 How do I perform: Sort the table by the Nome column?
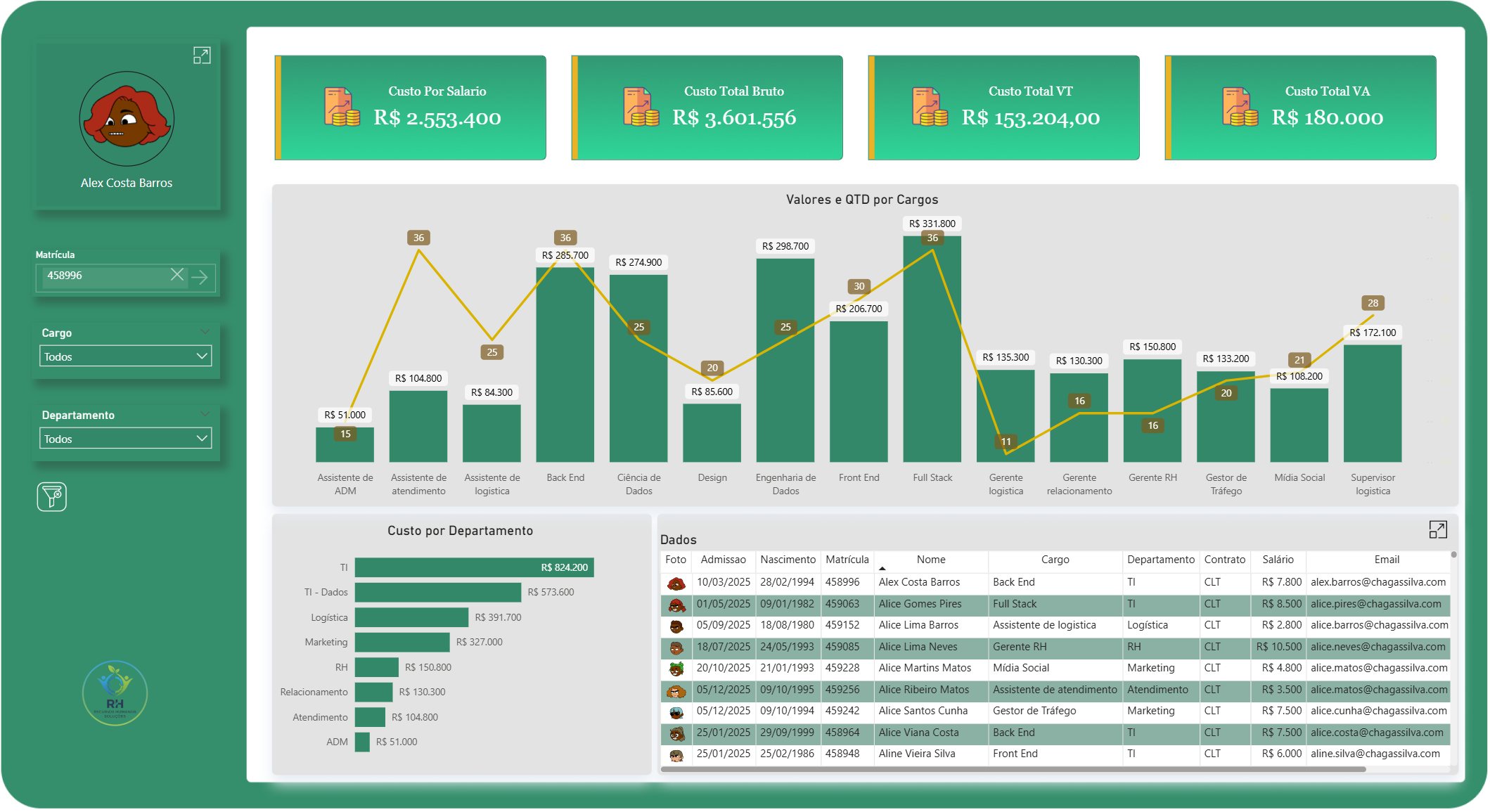click(930, 560)
